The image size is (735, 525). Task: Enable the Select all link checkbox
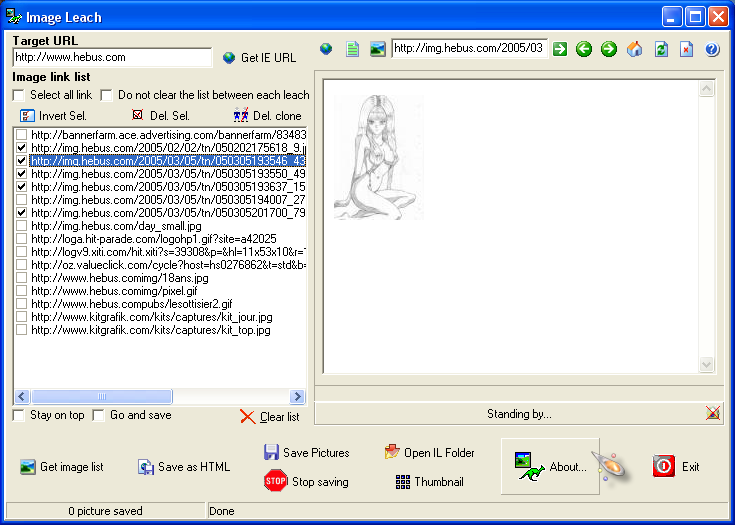point(19,95)
